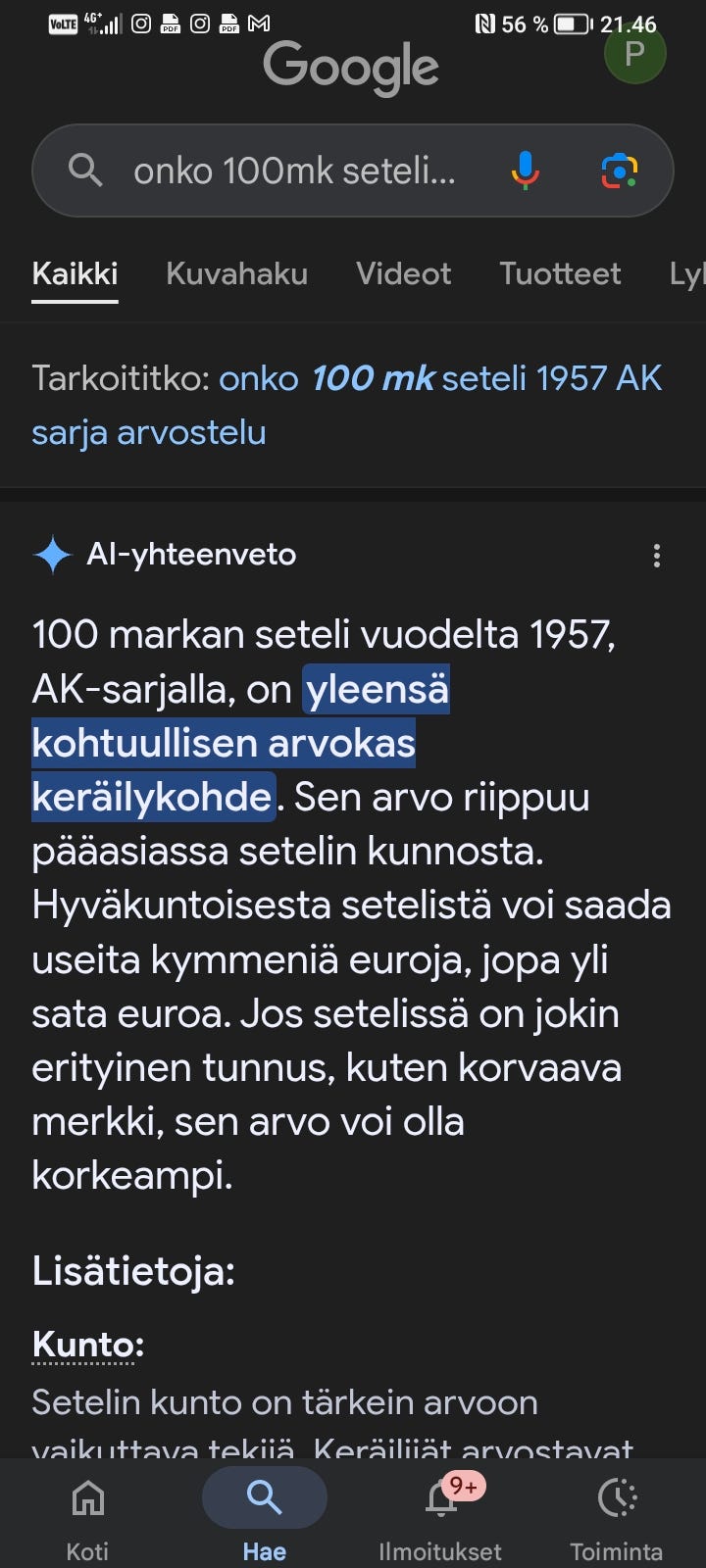Start a voice search with the microphone icon
Screen dimensions: 706x1568
click(526, 170)
